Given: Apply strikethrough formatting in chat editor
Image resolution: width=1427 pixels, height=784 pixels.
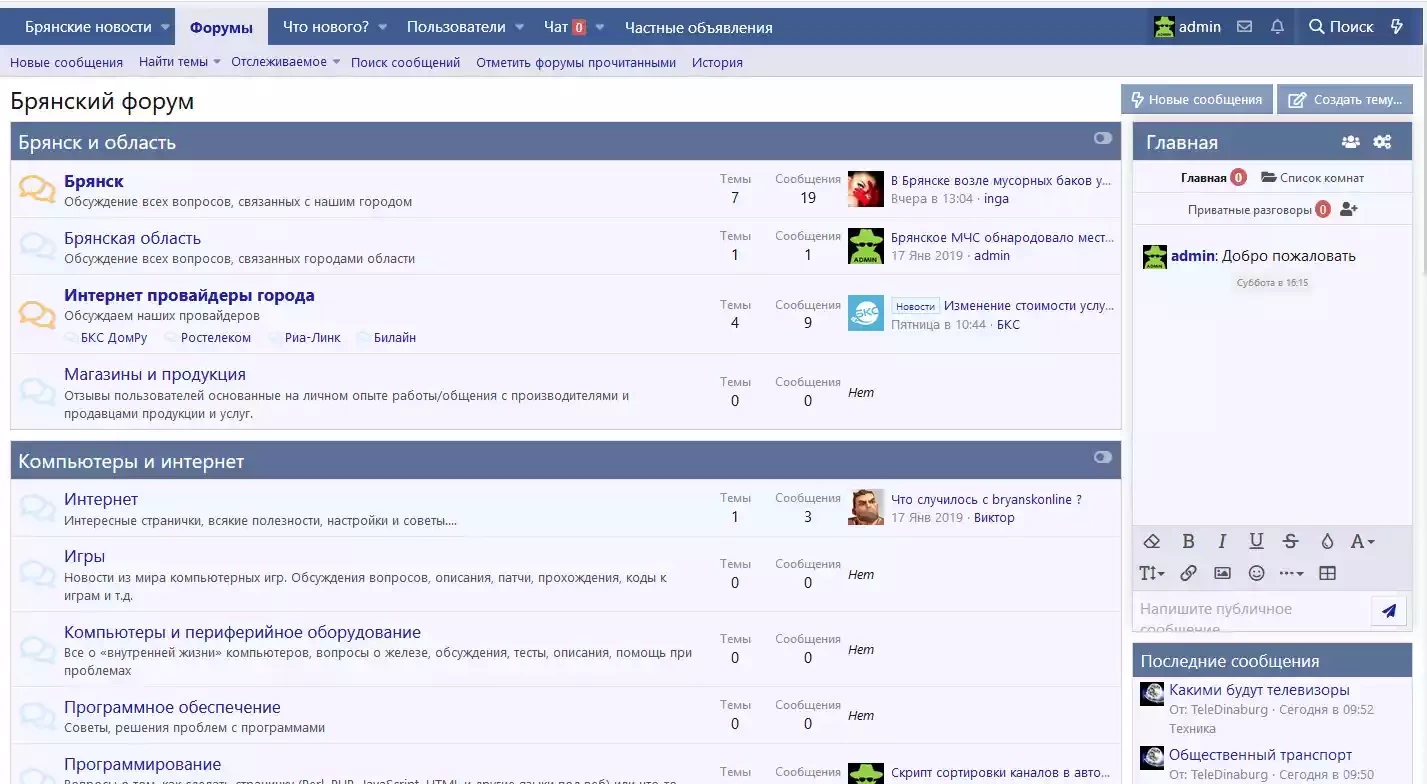Looking at the screenshot, I should pyautogui.click(x=1290, y=541).
